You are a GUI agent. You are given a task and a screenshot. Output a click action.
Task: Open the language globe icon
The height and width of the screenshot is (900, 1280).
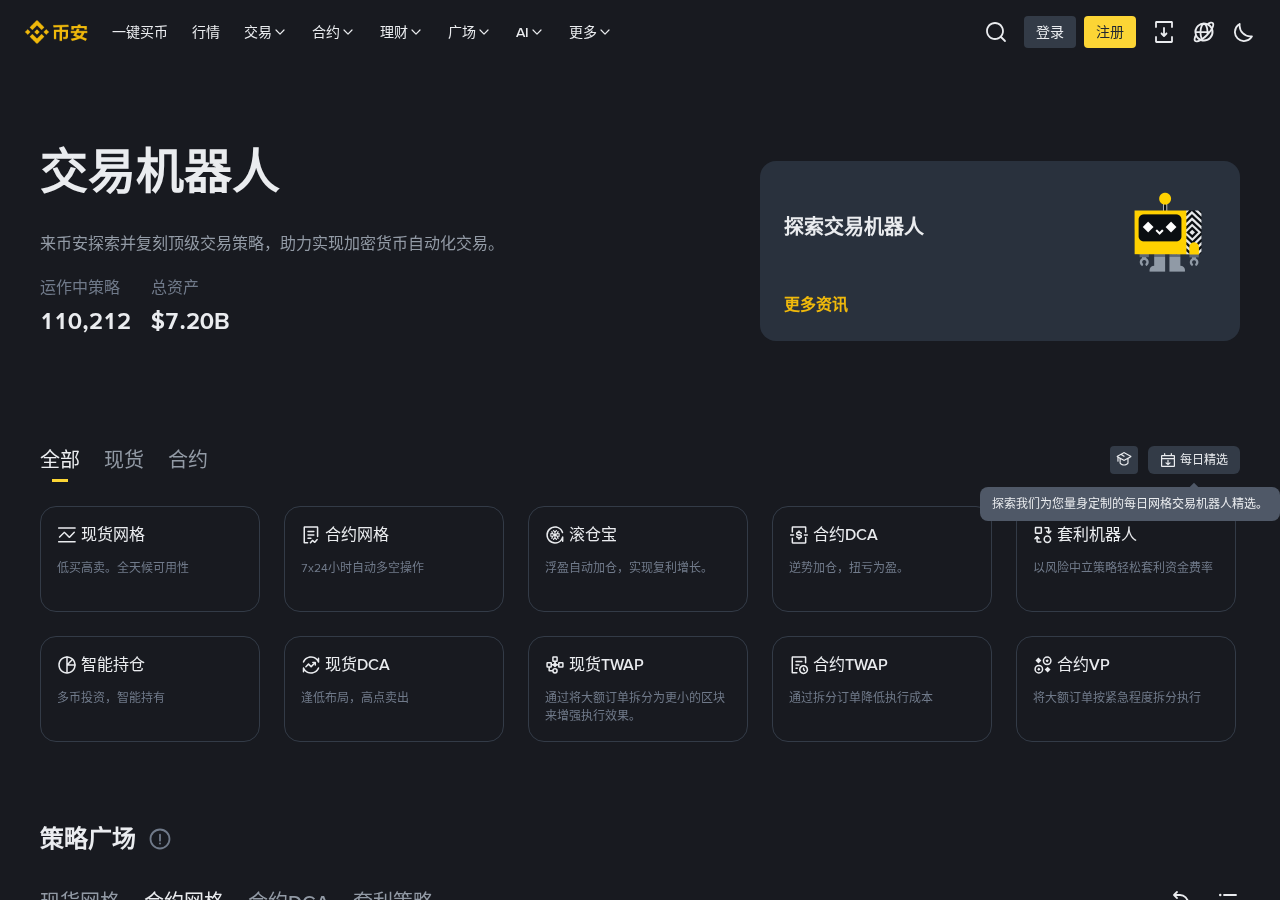click(1204, 32)
